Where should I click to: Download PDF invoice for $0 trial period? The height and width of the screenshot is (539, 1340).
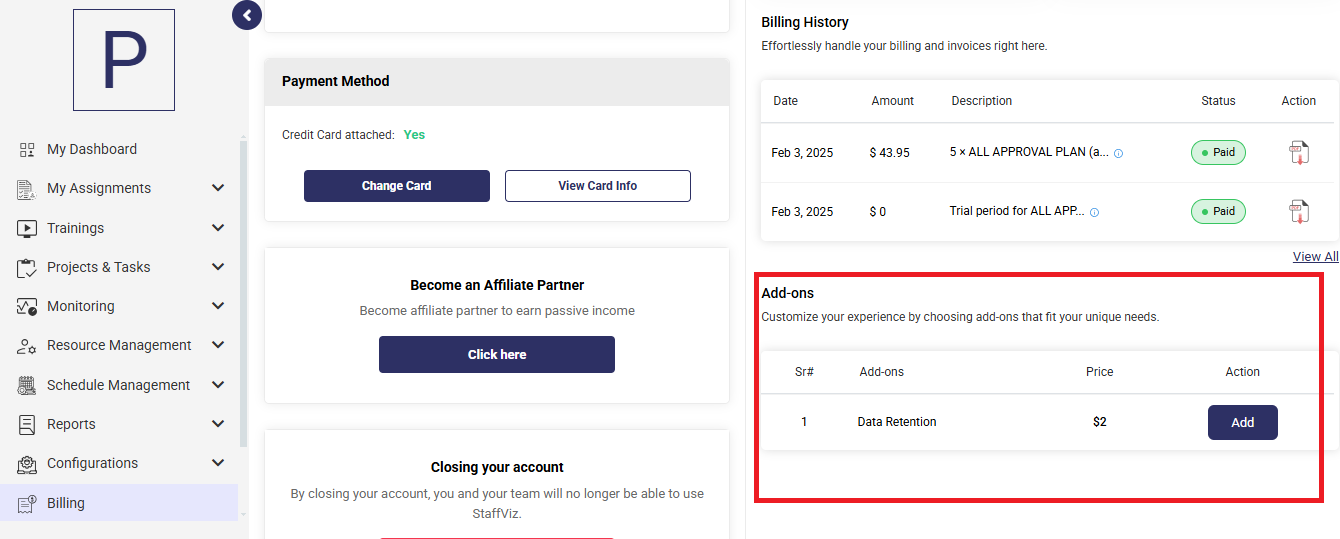pyautogui.click(x=1298, y=212)
